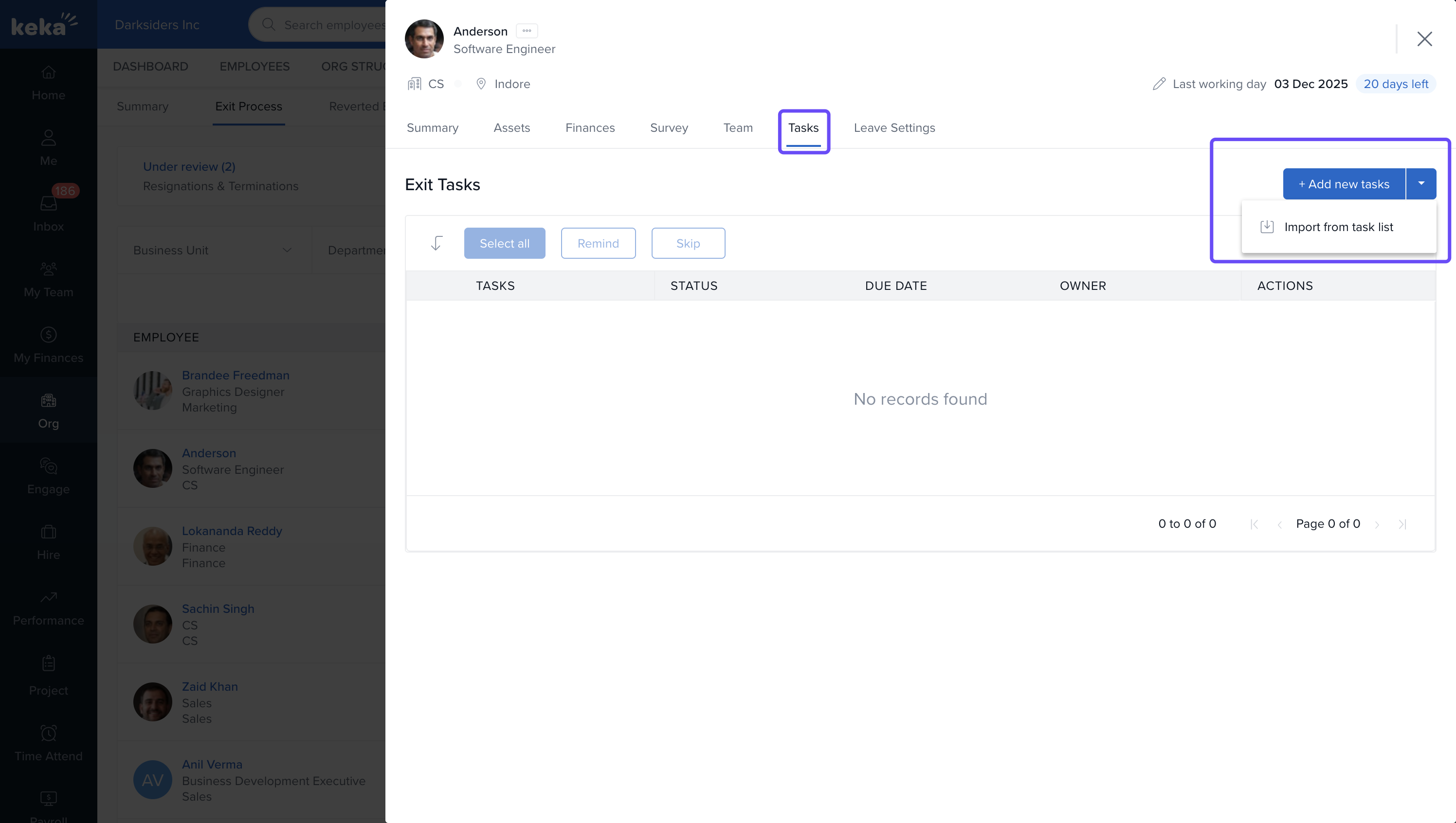
Task: Click the Skip button
Action: tap(688, 243)
